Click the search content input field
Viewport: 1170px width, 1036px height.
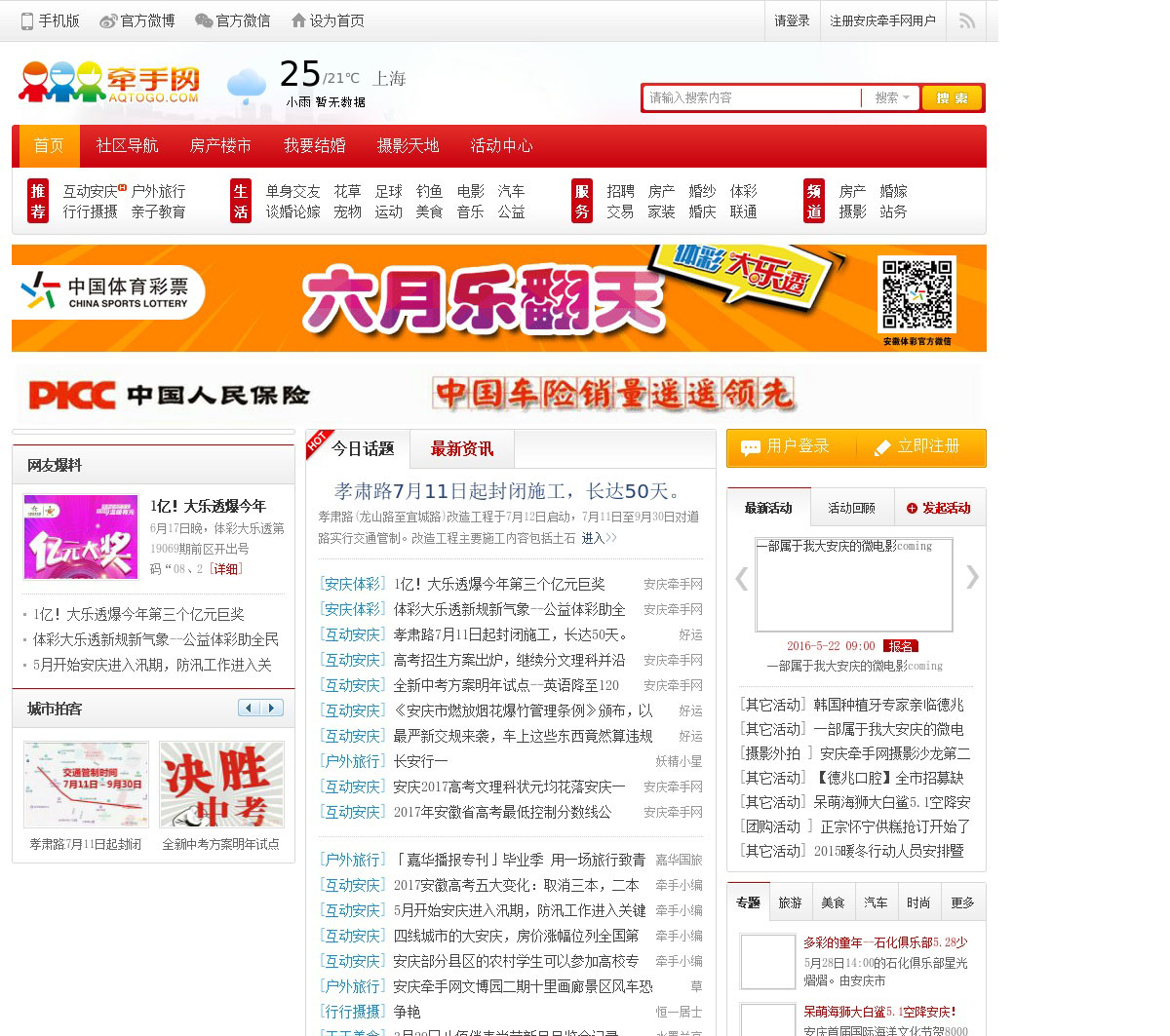point(752,97)
